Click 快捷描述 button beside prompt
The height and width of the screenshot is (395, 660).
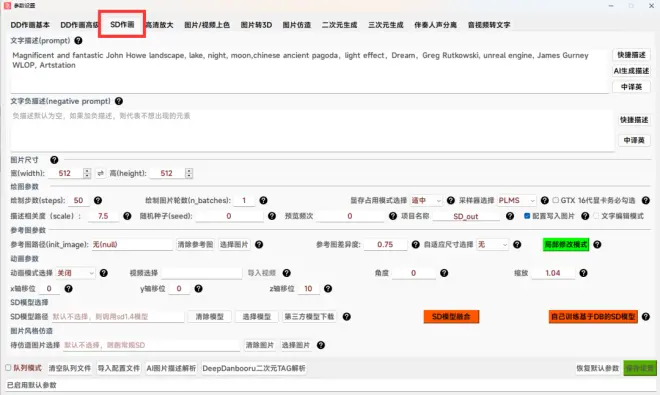[x=631, y=55]
